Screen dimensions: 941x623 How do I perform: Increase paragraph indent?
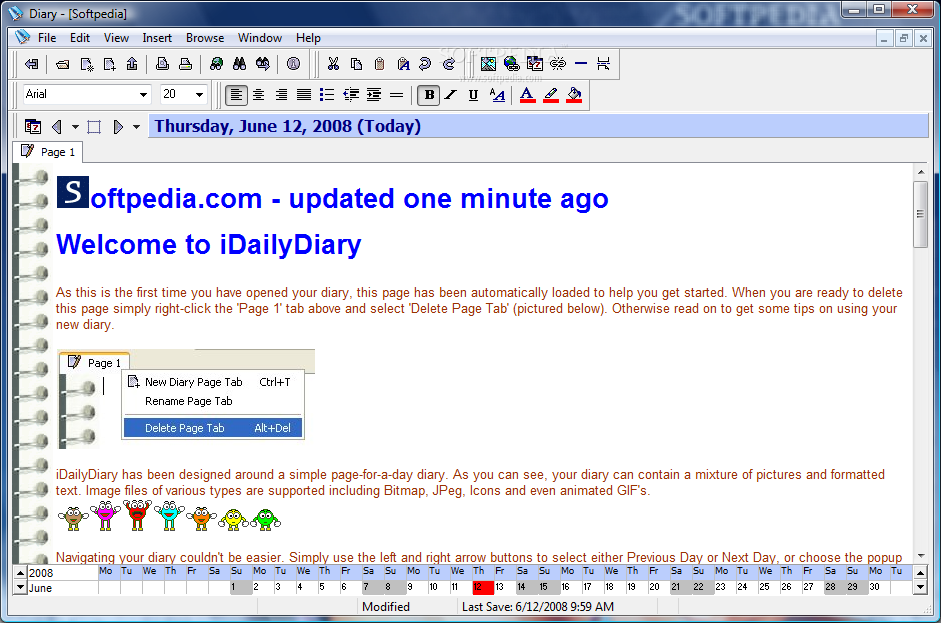coord(374,95)
